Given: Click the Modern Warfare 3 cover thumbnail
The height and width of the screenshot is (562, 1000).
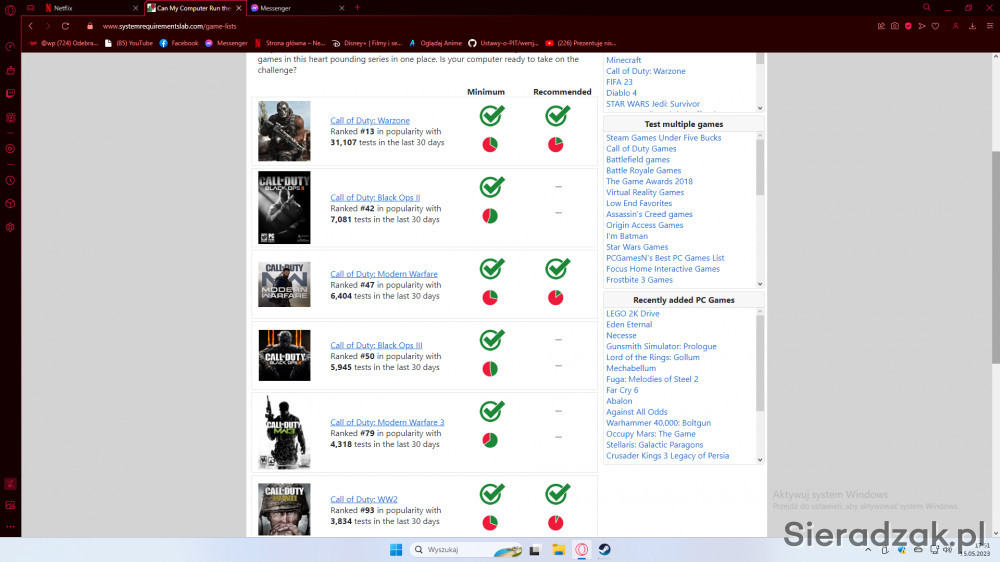Looking at the screenshot, I should (x=284, y=433).
